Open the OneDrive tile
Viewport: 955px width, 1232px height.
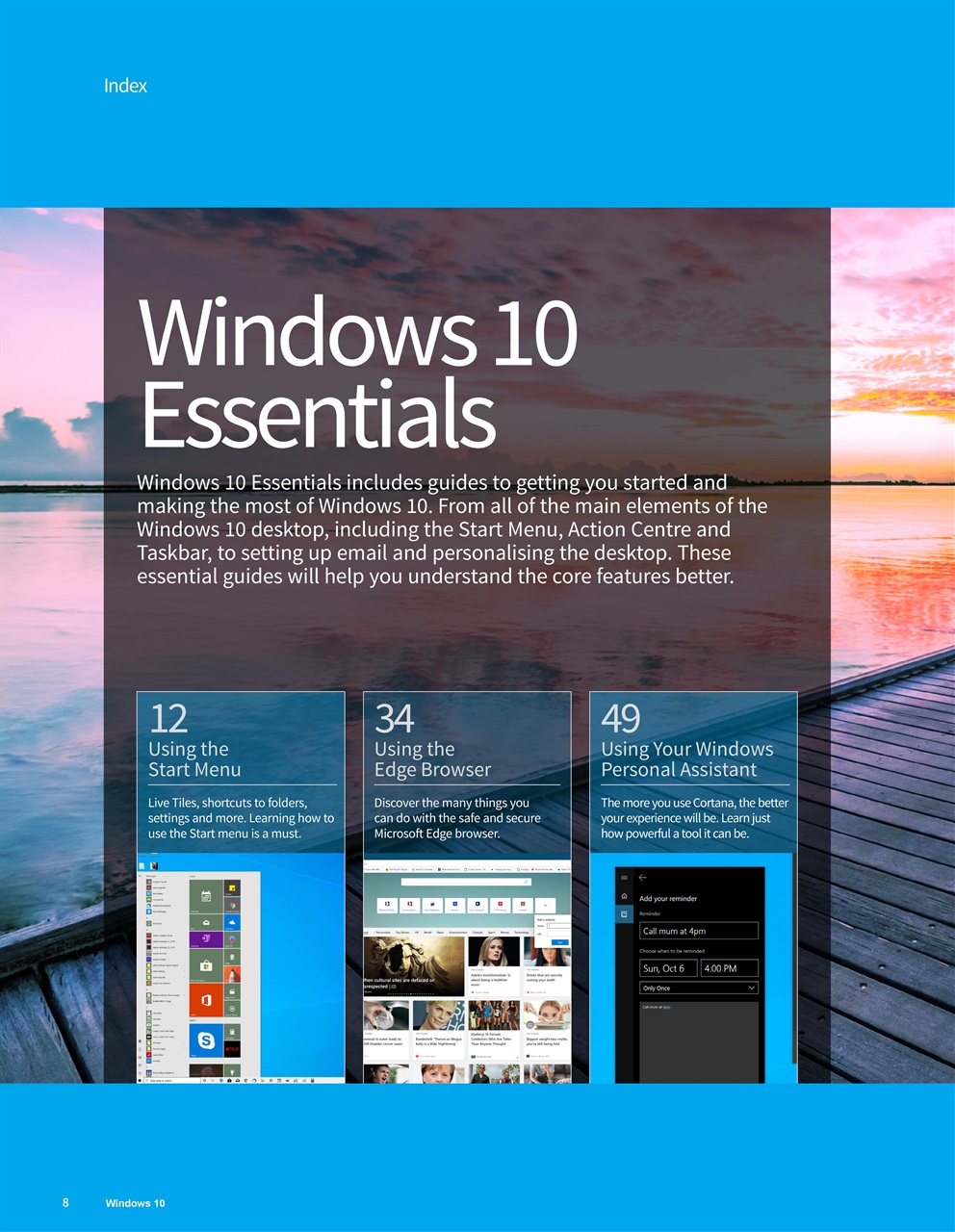pos(232,923)
